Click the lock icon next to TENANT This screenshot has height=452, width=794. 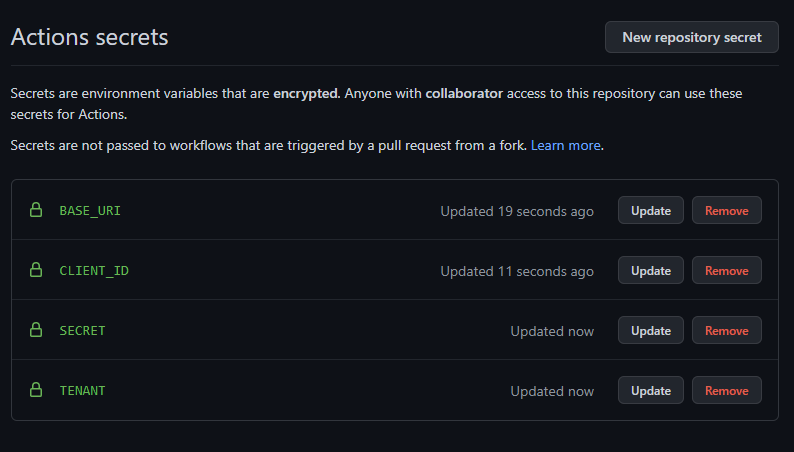point(36,390)
